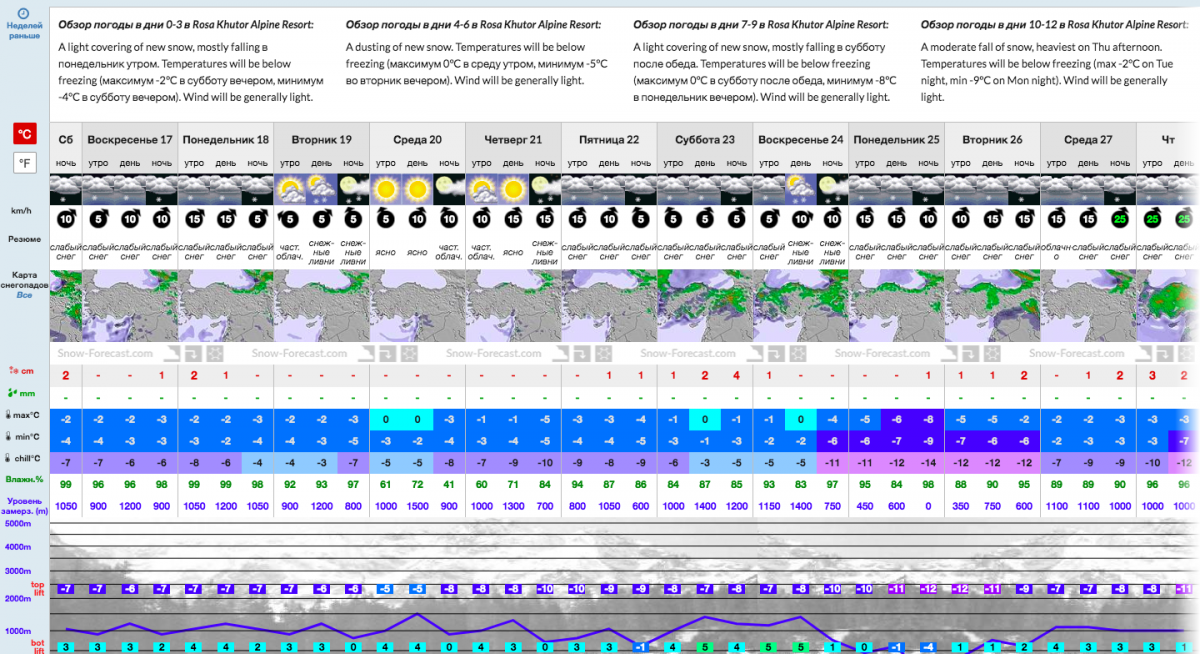Click Понедельник 18 ночь snow cloud icon
The height and width of the screenshot is (654, 1200).
coord(258,188)
